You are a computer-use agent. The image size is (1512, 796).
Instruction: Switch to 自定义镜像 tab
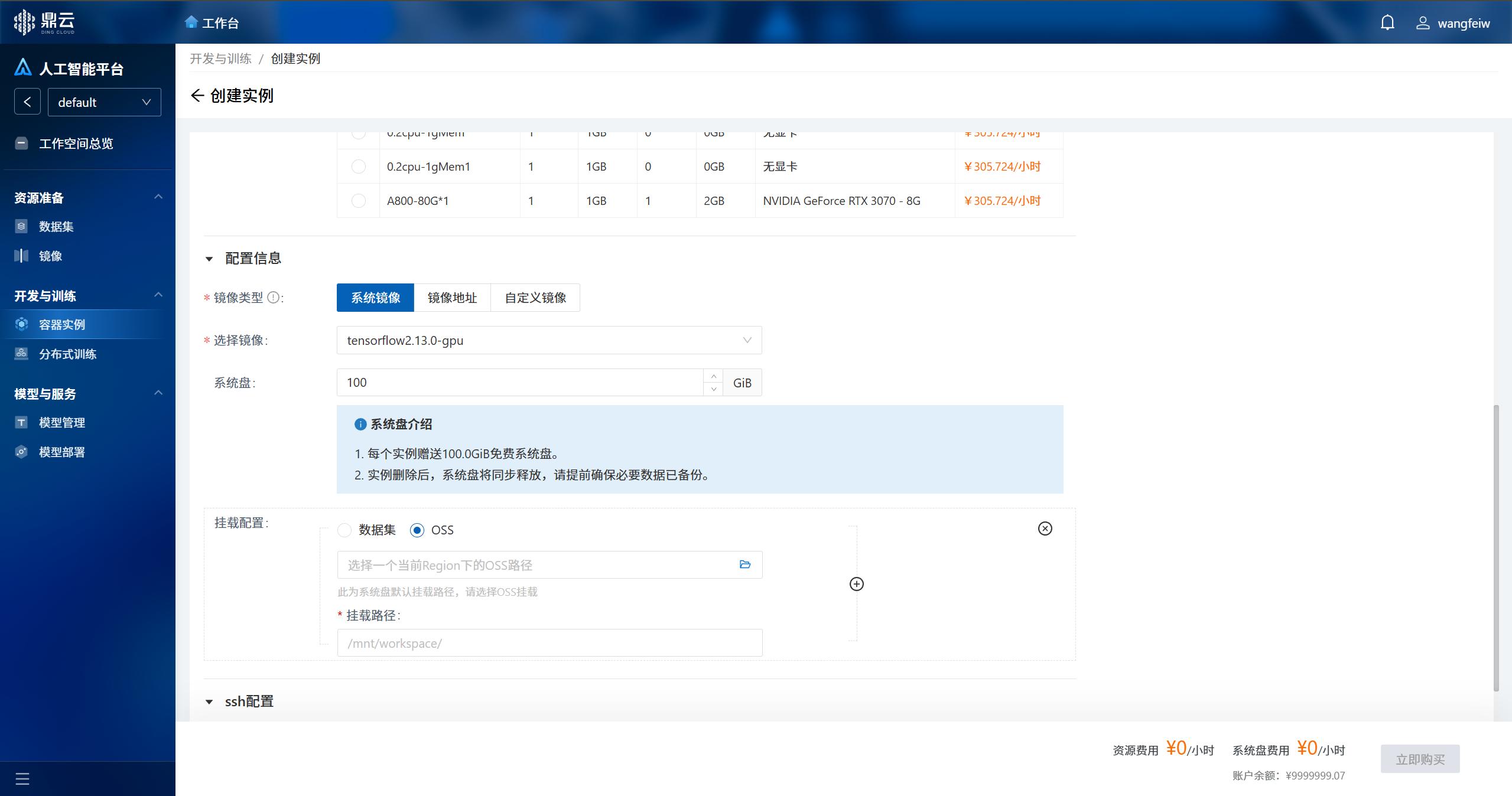point(535,298)
